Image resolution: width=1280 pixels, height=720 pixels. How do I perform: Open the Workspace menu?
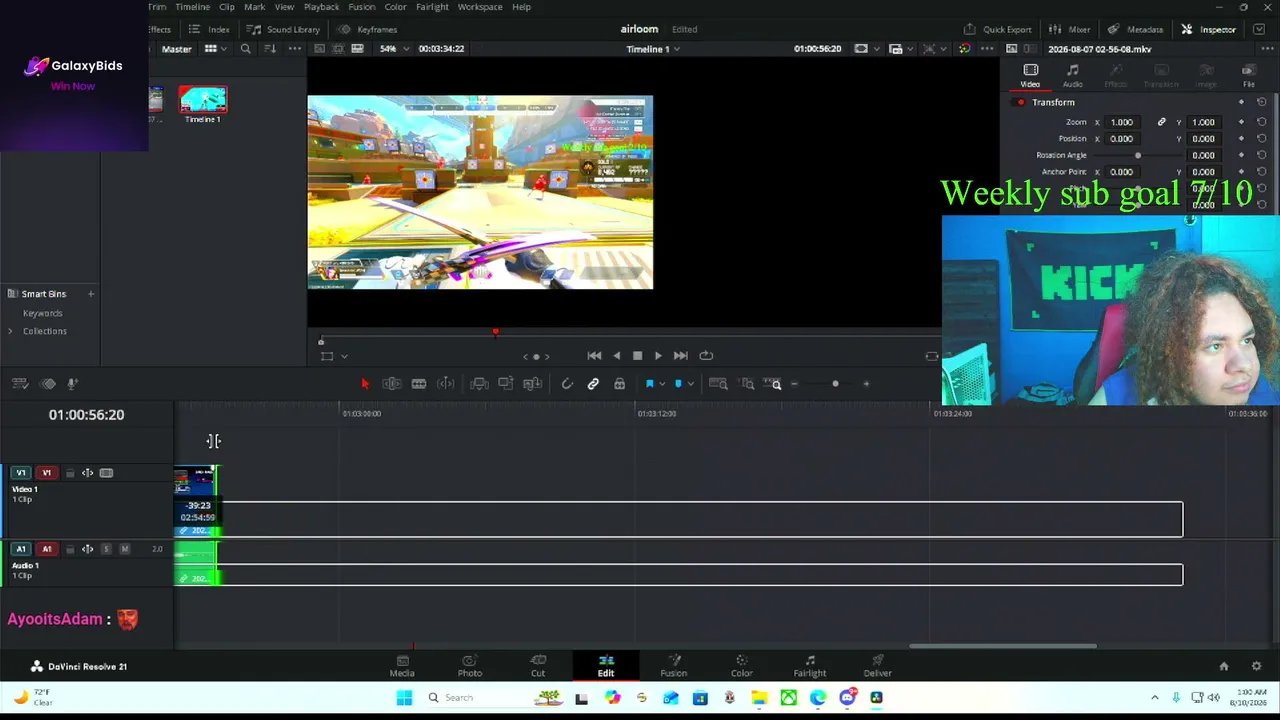click(480, 7)
